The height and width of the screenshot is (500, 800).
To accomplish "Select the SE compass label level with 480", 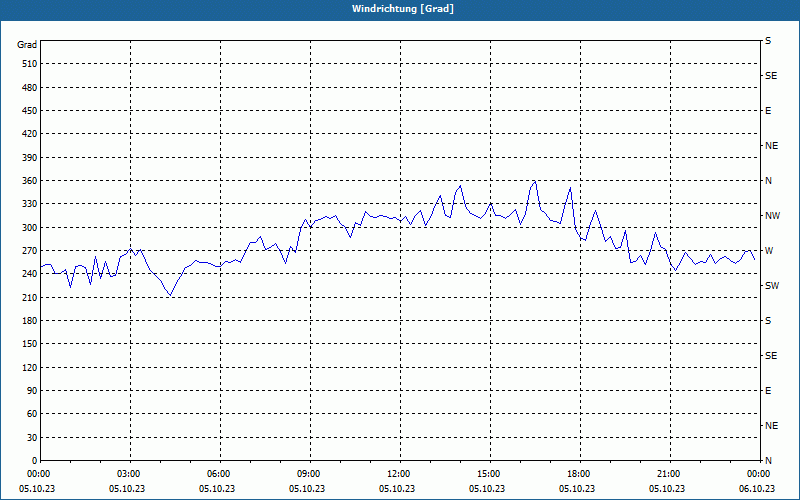I will click(x=771, y=76).
